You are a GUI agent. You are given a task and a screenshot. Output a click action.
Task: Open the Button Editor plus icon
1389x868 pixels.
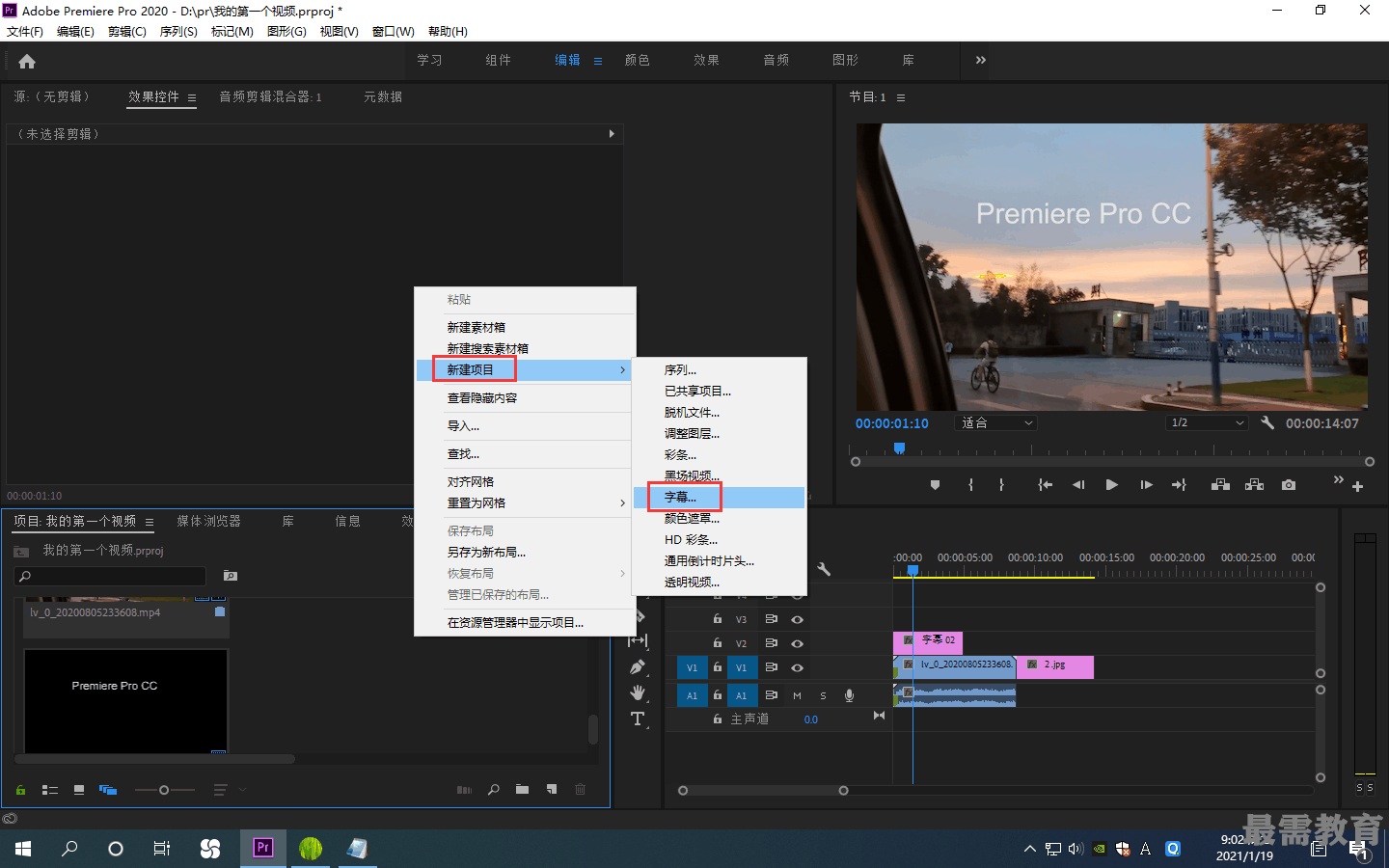[1357, 487]
